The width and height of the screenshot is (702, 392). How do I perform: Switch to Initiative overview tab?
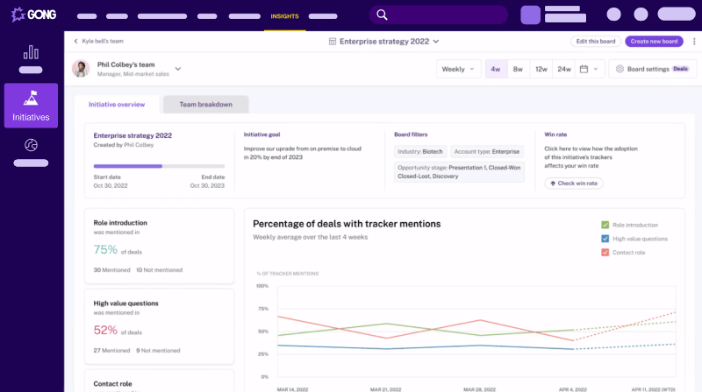pyautogui.click(x=116, y=104)
